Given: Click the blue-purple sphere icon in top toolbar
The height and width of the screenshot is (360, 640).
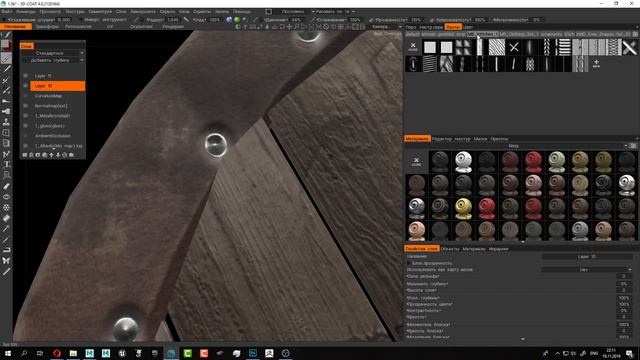Looking at the screenshot, I should 229,20.
